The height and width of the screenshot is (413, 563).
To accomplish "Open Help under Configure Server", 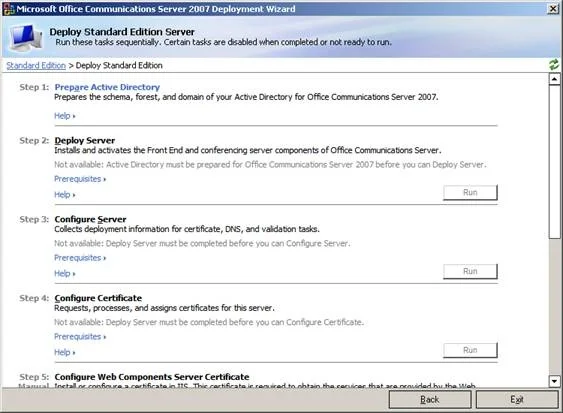I will pos(65,274).
